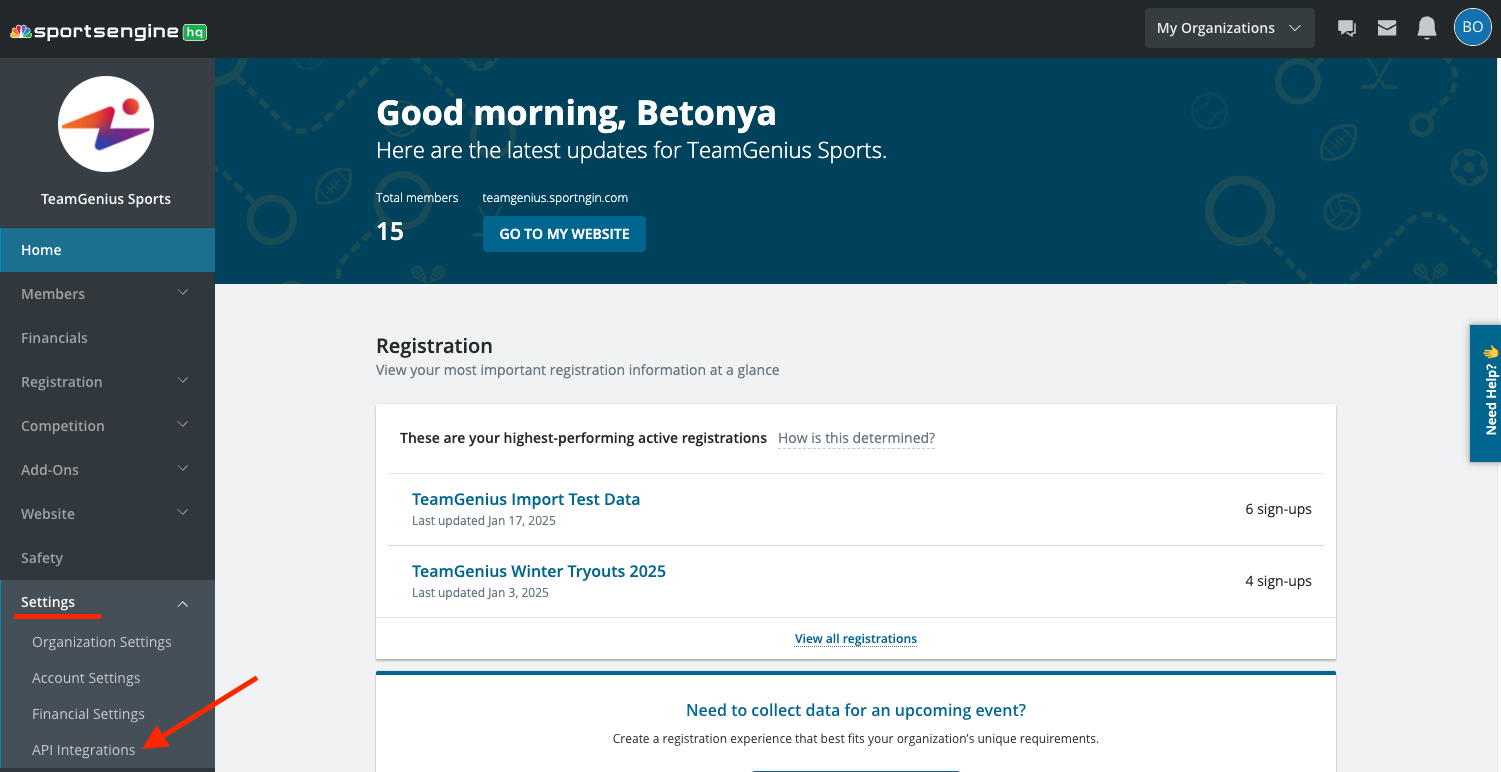
Task: Click 'Last updated Jan 17, 2025' text
Action: pyautogui.click(x=484, y=521)
